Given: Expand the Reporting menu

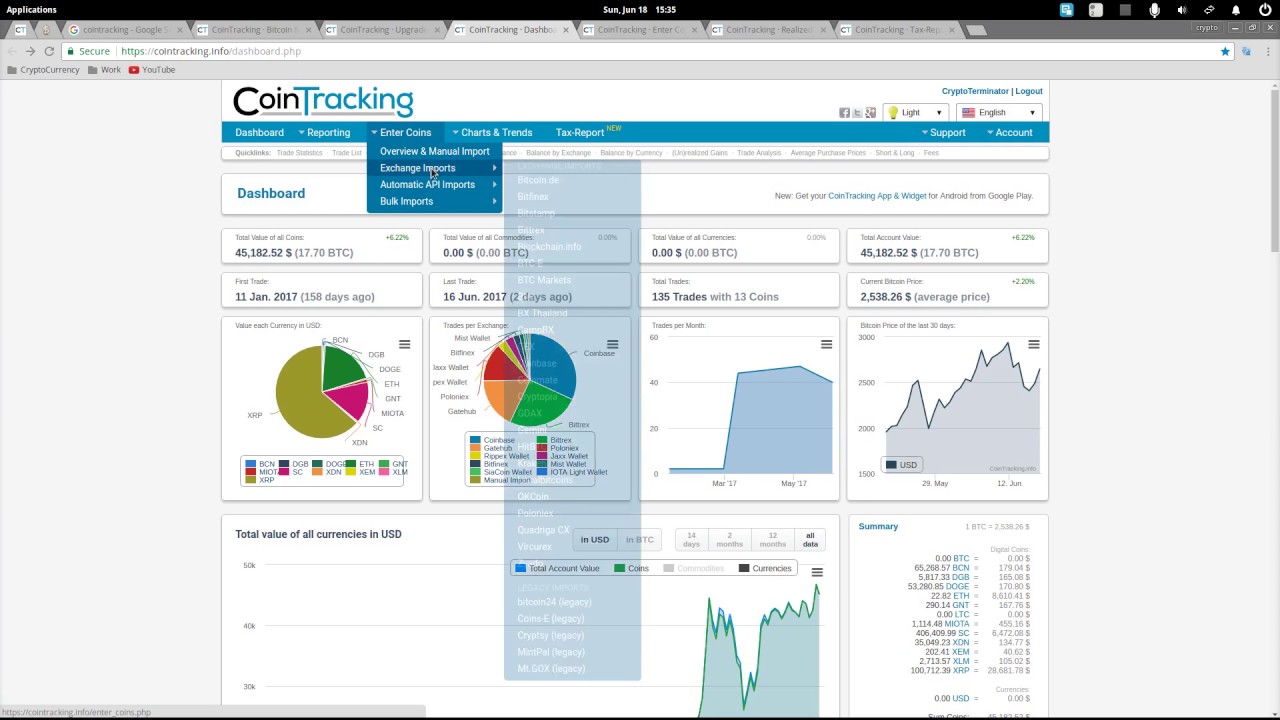Looking at the screenshot, I should (324, 132).
